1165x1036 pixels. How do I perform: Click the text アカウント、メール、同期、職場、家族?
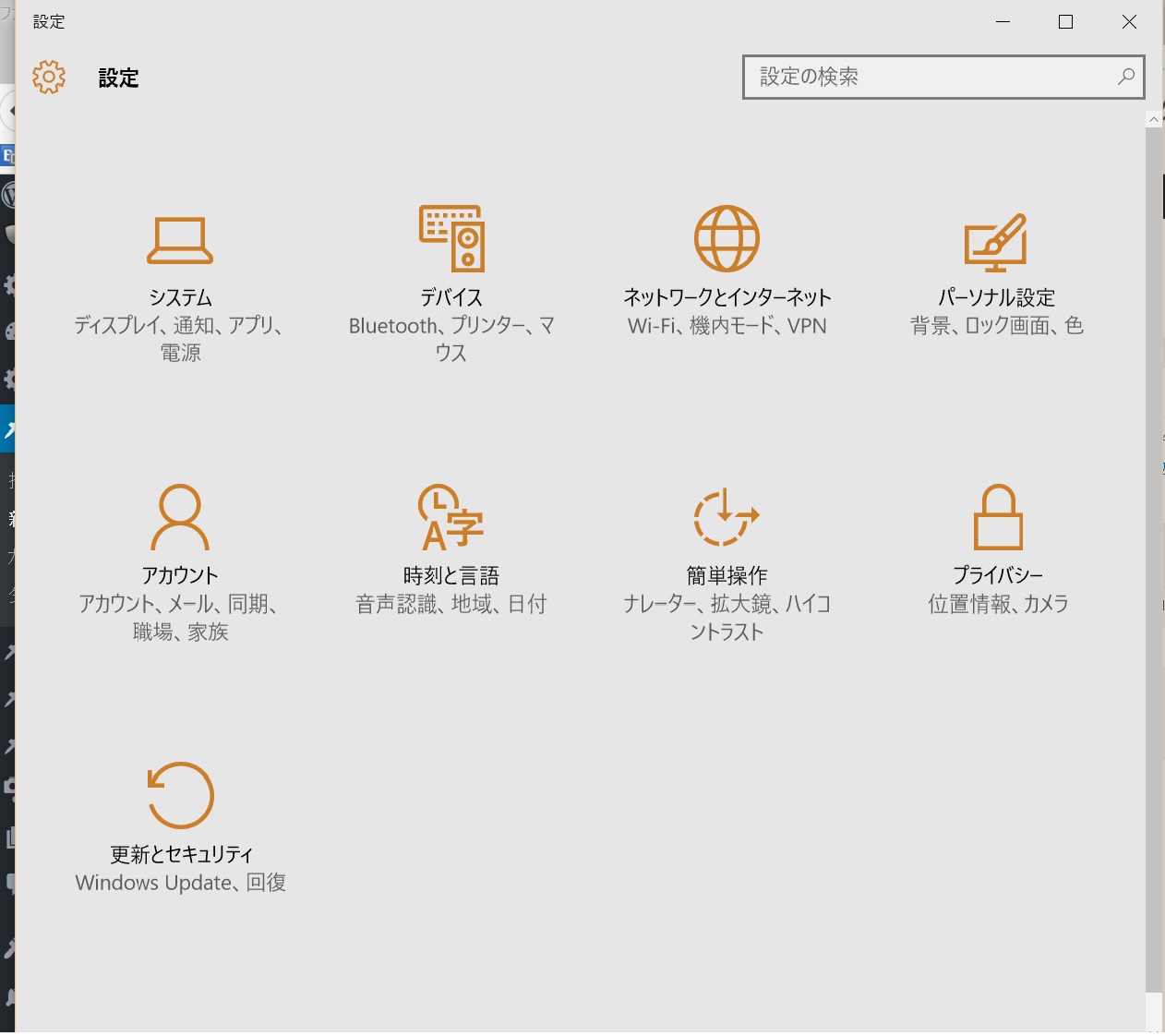pos(180,618)
